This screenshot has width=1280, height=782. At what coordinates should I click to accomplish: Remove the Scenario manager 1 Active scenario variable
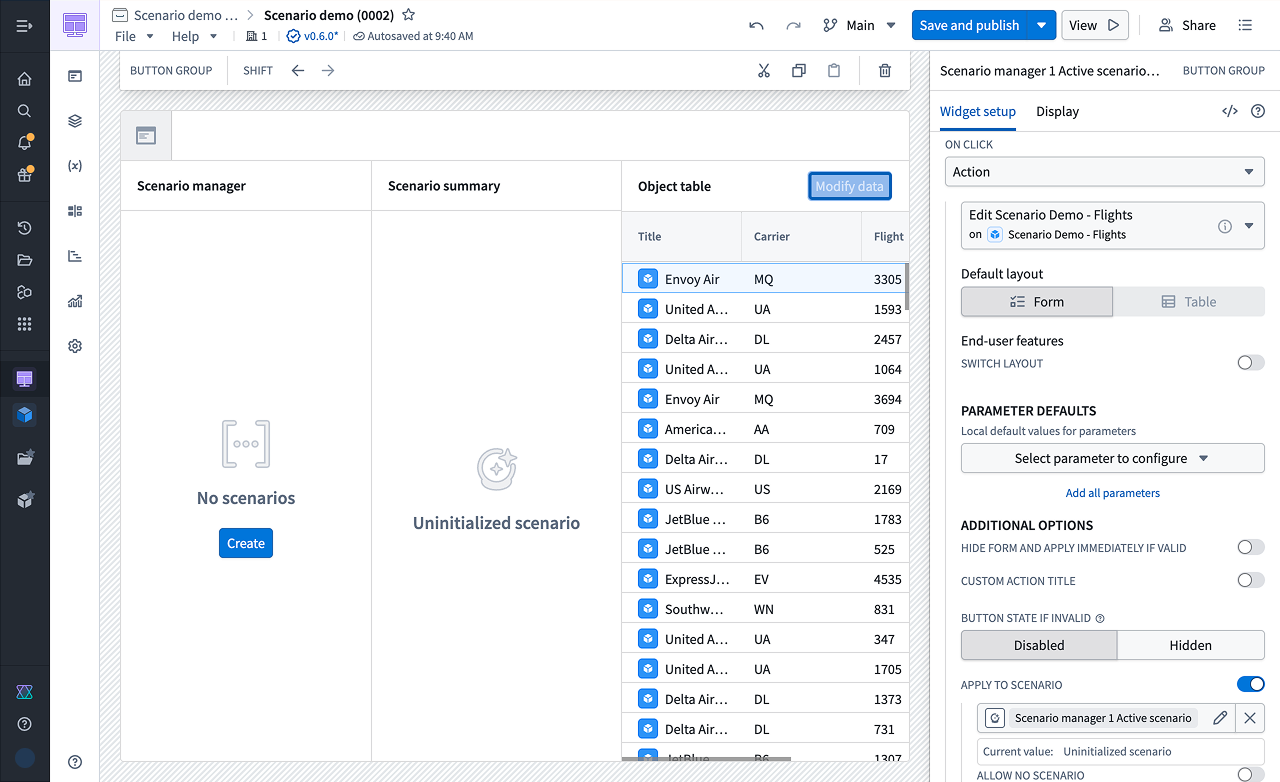coord(1249,718)
